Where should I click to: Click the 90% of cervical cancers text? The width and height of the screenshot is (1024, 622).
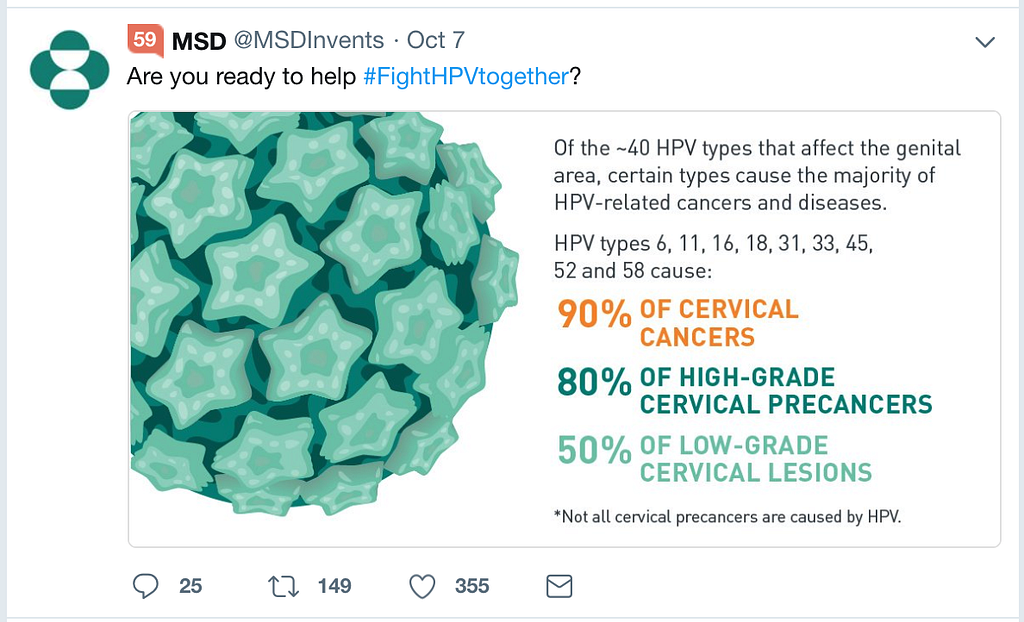click(677, 323)
